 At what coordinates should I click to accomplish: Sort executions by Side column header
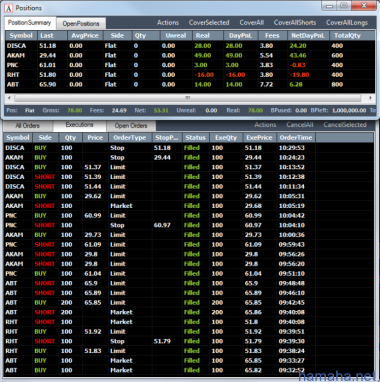(x=45, y=138)
